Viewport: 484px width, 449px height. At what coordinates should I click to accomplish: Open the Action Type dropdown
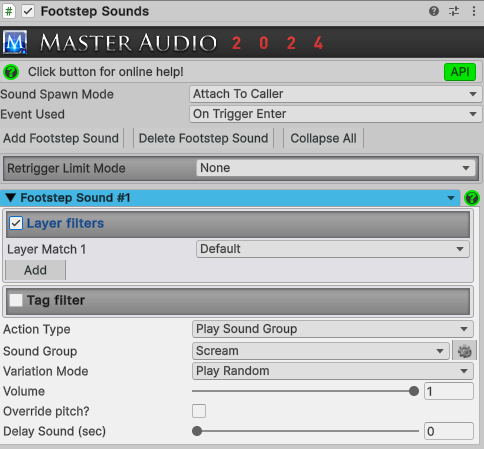(x=333, y=329)
